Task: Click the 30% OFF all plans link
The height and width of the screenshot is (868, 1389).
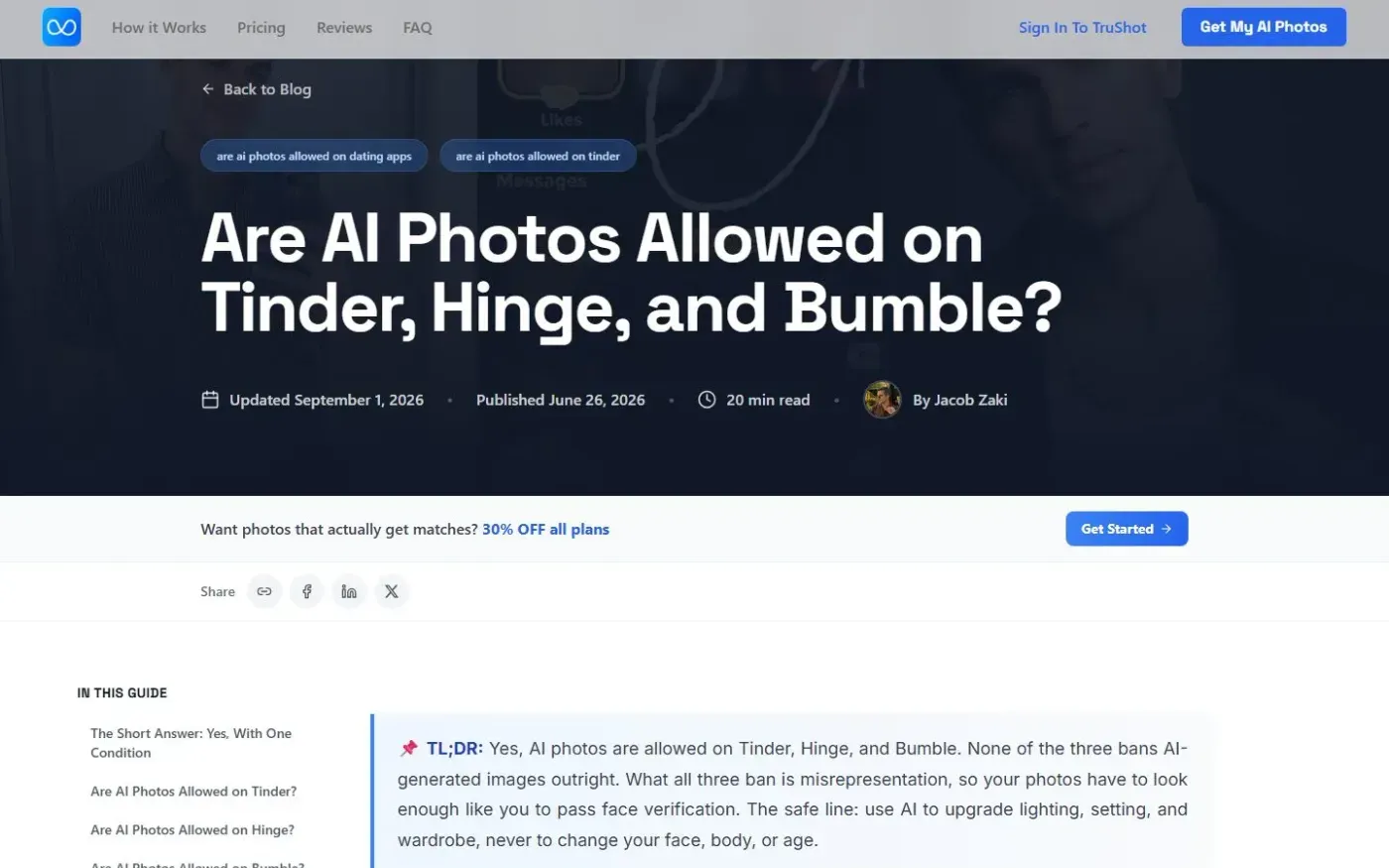Action: point(546,530)
